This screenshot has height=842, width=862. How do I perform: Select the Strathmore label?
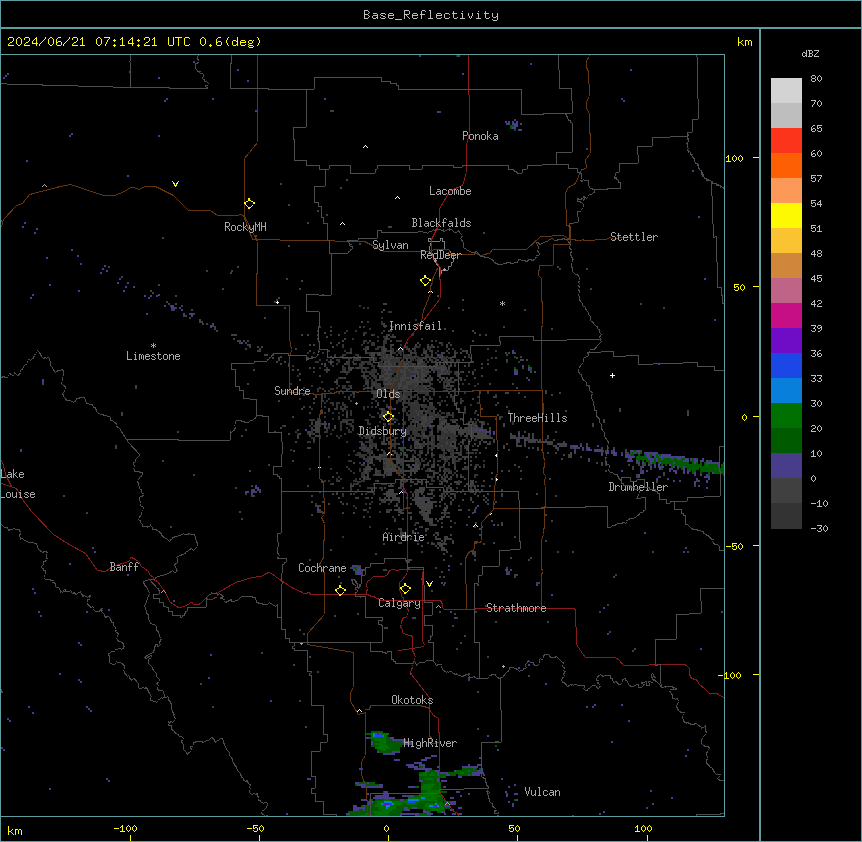click(516, 608)
